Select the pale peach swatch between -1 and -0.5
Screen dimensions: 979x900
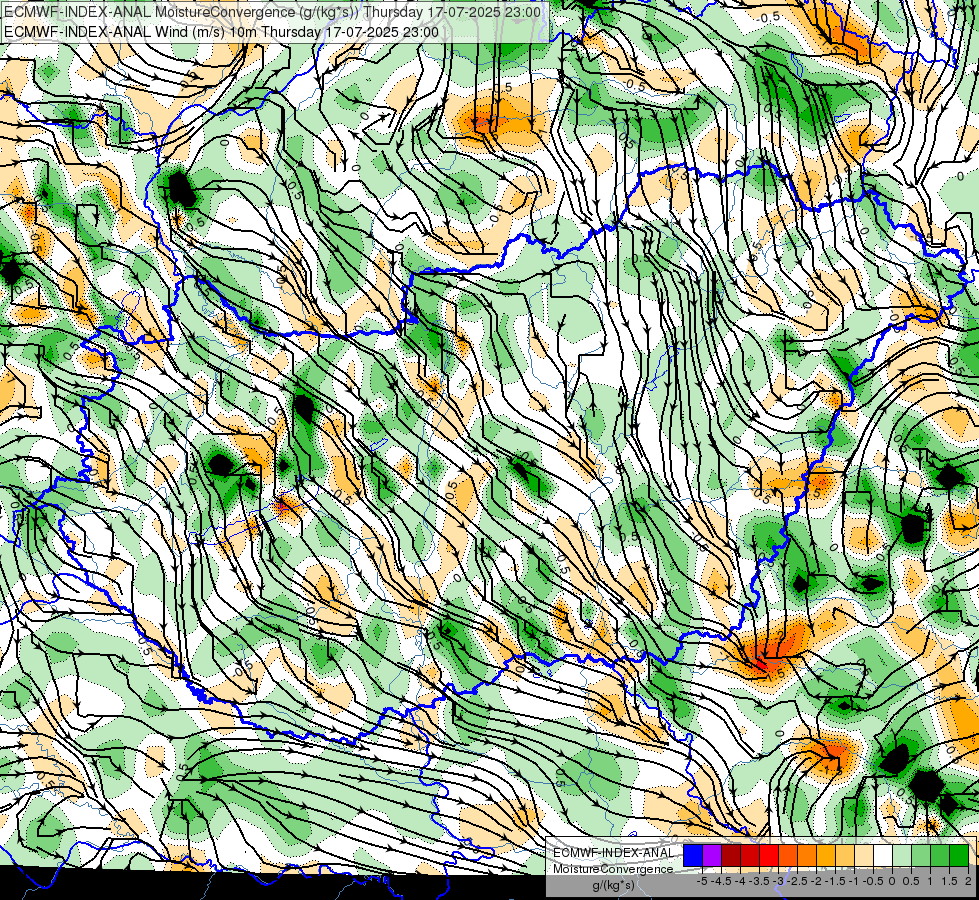coord(864,856)
